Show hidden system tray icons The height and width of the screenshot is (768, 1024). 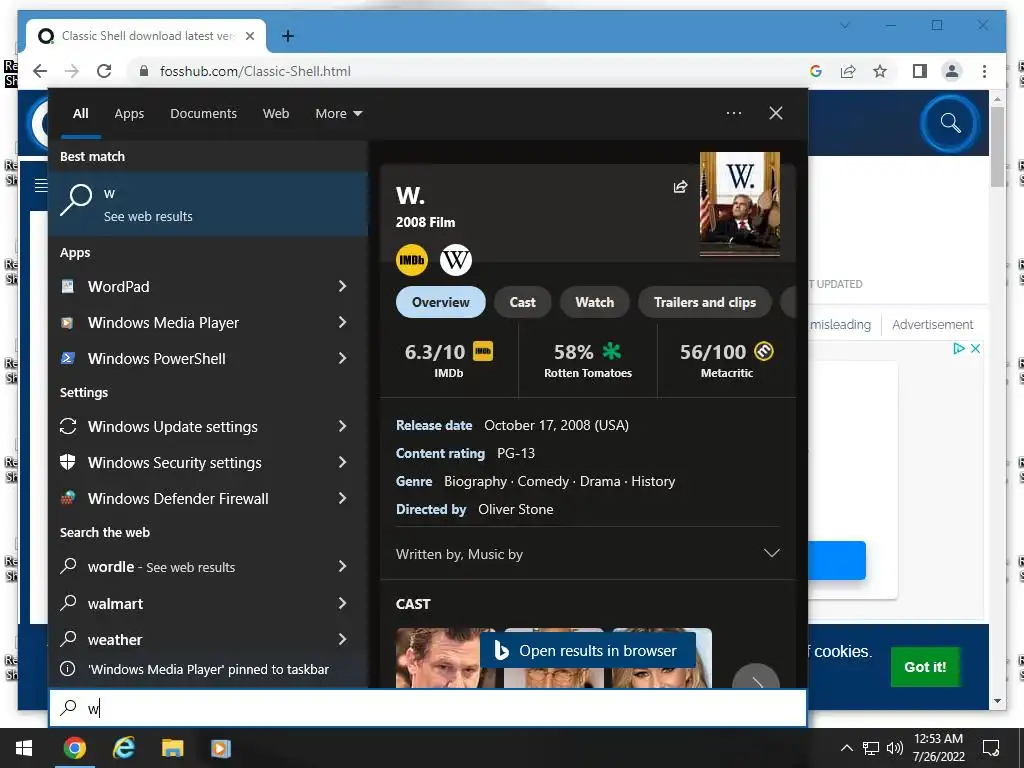pos(846,748)
